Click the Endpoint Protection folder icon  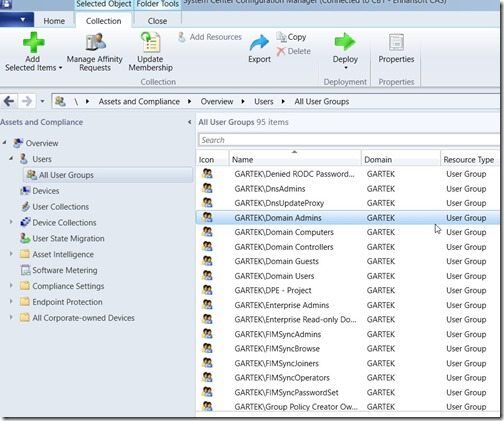[25, 302]
